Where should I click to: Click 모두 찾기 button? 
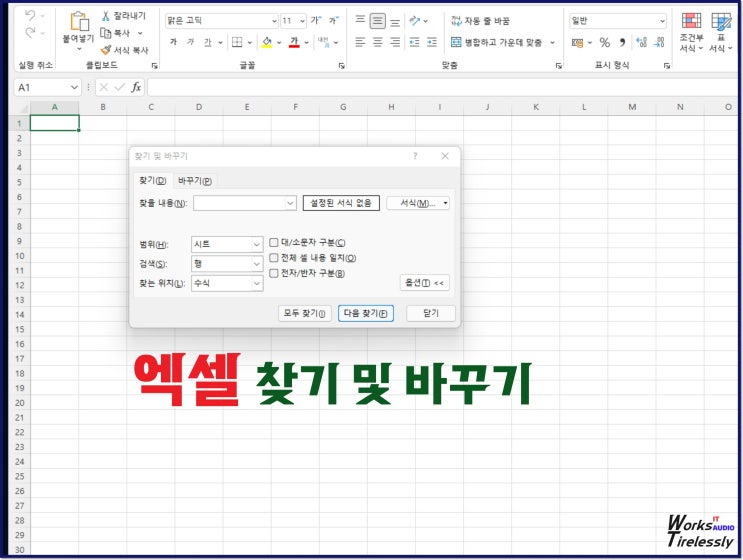304,313
